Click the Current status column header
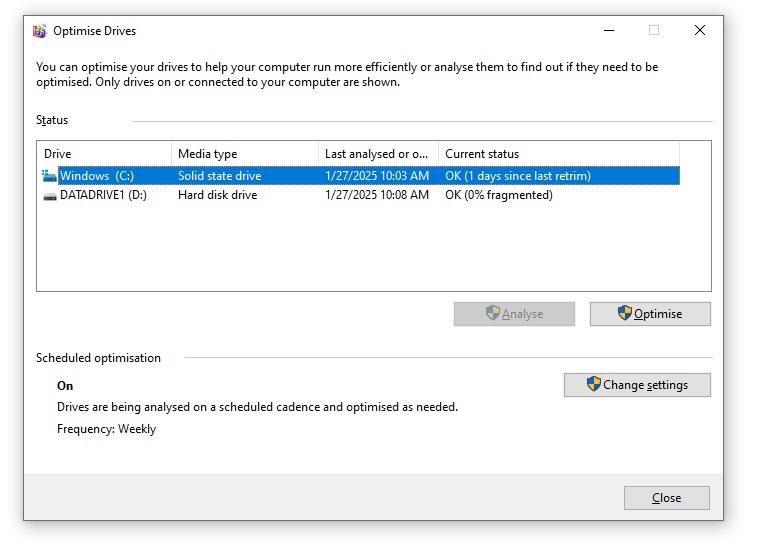 [x=559, y=154]
